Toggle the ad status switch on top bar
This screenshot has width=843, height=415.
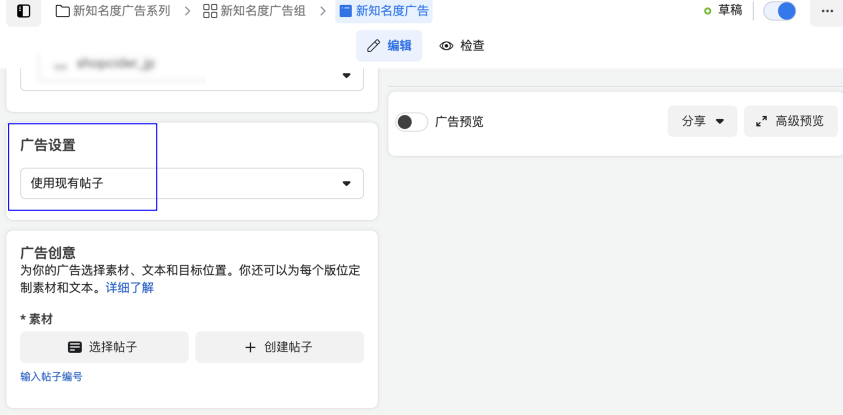click(779, 11)
